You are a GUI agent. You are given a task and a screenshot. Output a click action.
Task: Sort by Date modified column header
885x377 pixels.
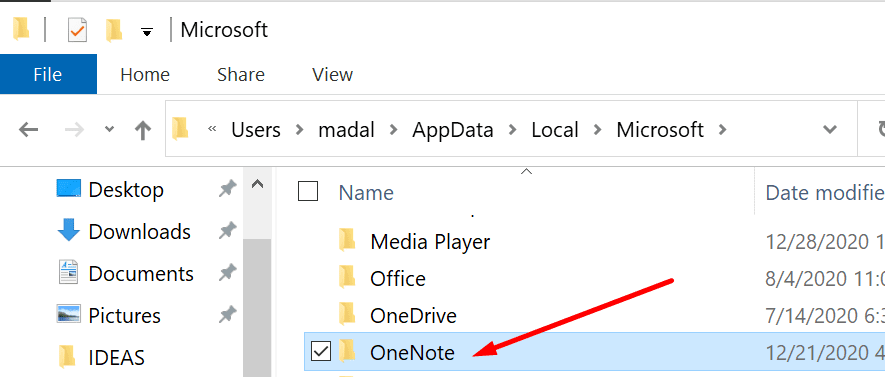825,193
